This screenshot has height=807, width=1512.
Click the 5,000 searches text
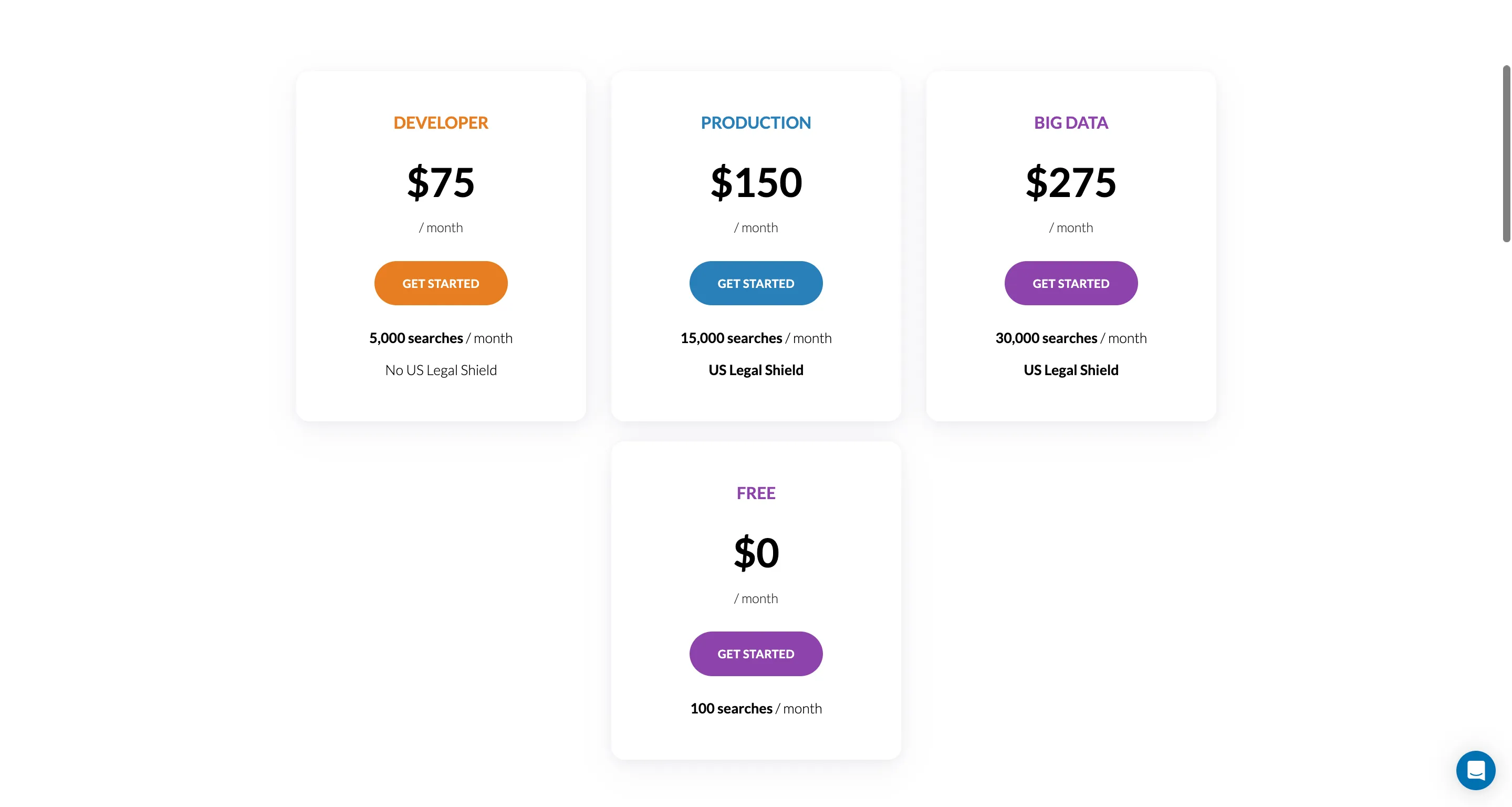click(x=416, y=338)
